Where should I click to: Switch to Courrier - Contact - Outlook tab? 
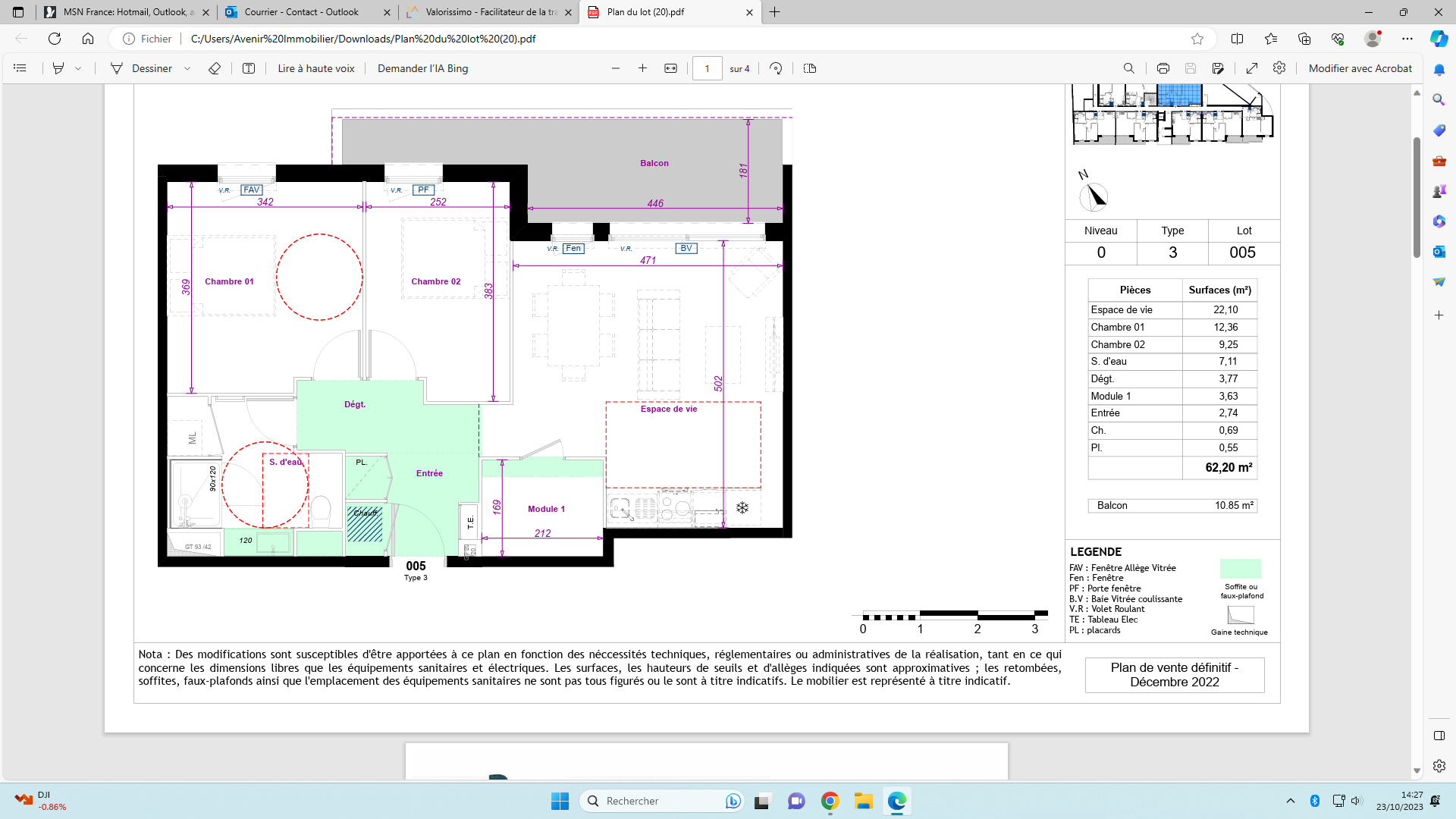[x=307, y=12]
